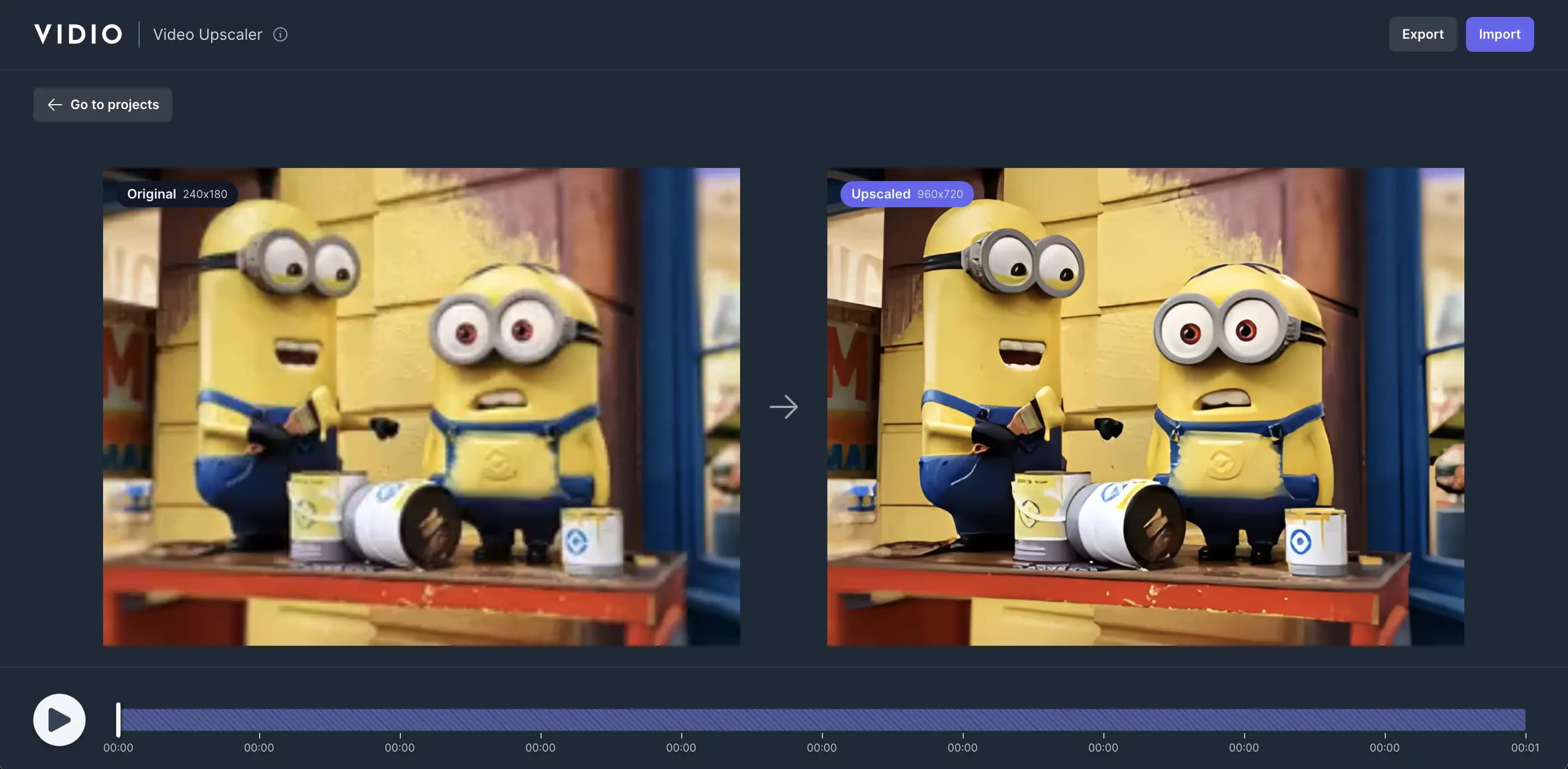Screen dimensions: 1568x769
Task: Click the Video Upscaler title label
Action: [208, 34]
